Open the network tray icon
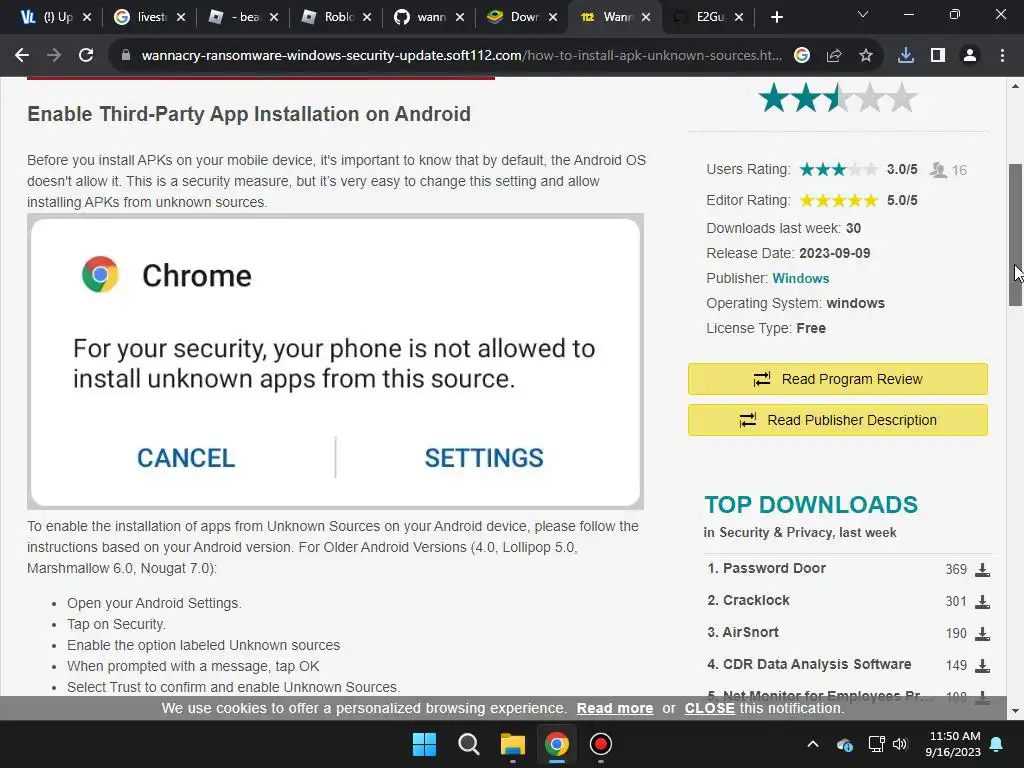This screenshot has width=1024, height=768. tap(876, 744)
